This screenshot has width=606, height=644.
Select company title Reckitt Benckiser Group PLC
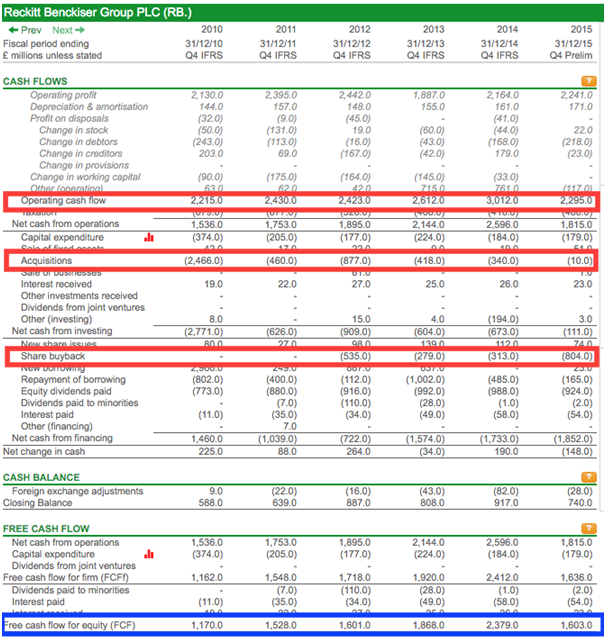coord(98,12)
